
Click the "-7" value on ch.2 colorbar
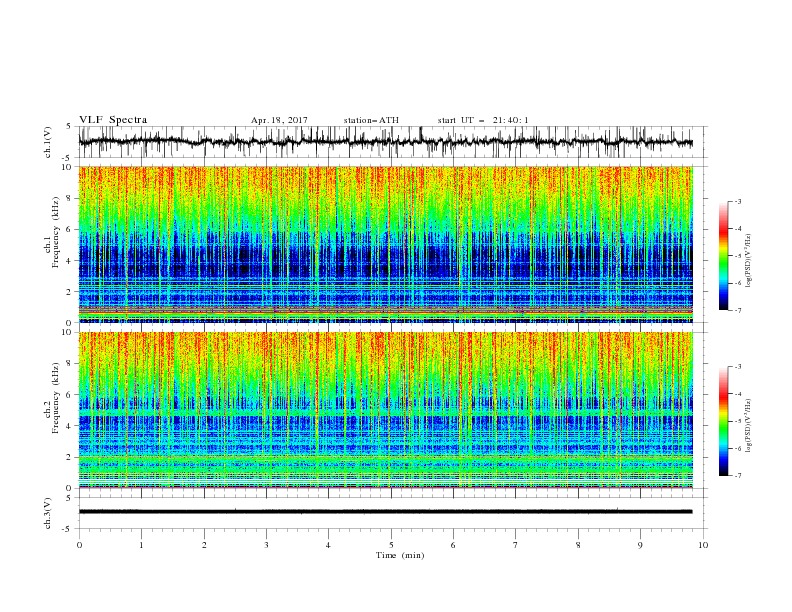click(x=737, y=475)
